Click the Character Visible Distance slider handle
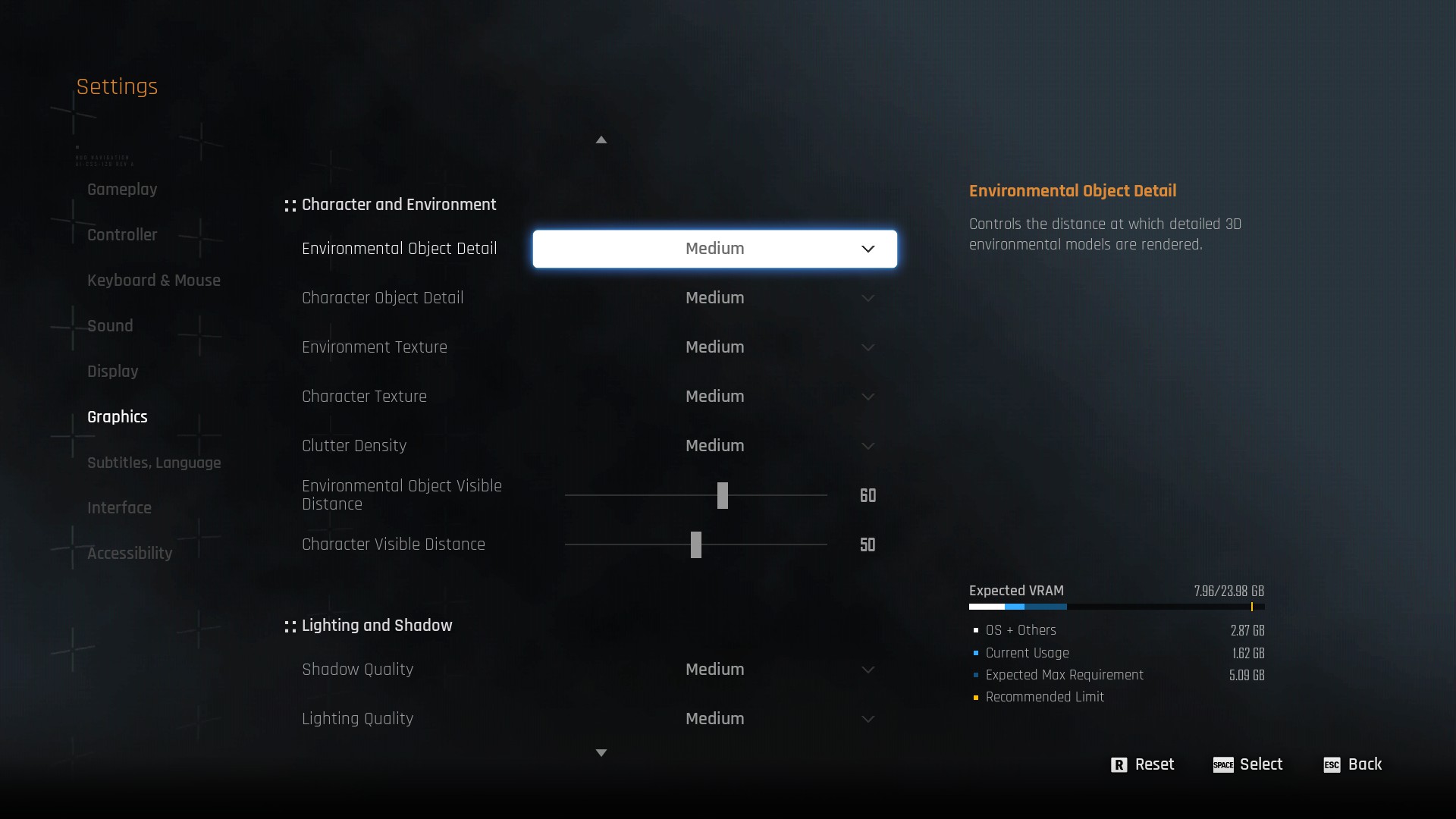 click(x=696, y=545)
